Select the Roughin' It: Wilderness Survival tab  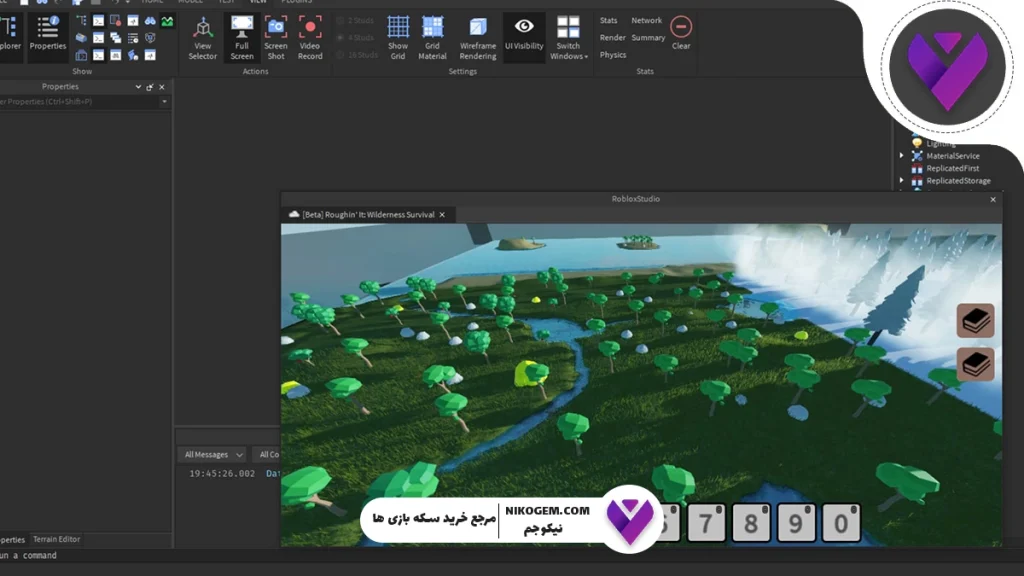tap(368, 215)
